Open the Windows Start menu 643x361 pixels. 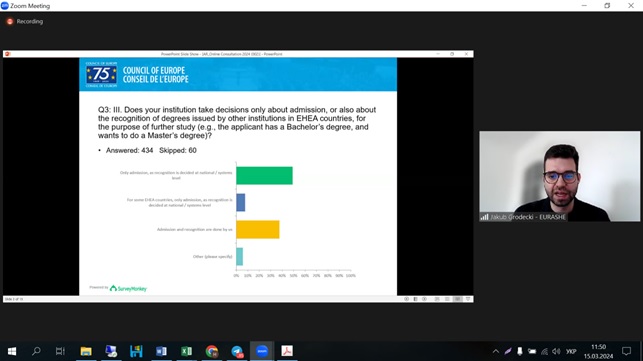coord(12,351)
